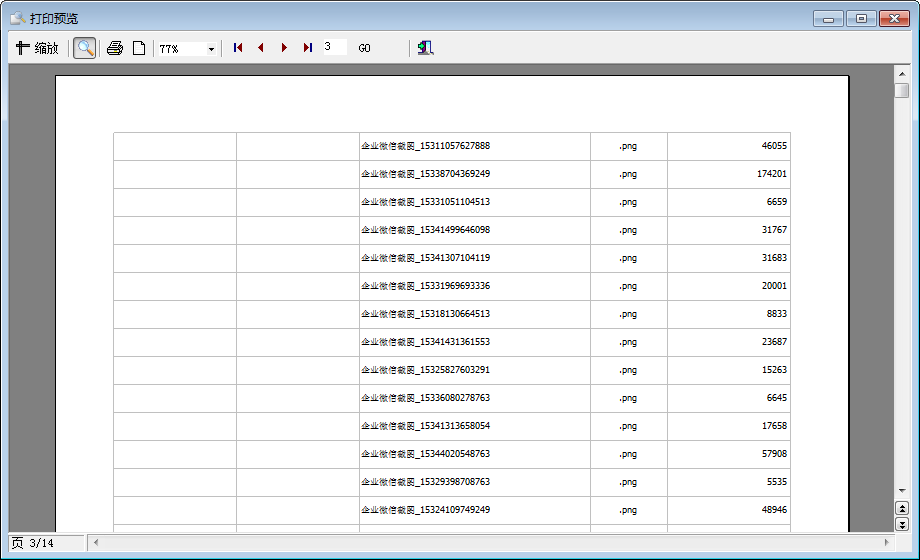Click the vertical scrollbar down arrow
The height and width of the screenshot is (560, 920).
pos(902,490)
